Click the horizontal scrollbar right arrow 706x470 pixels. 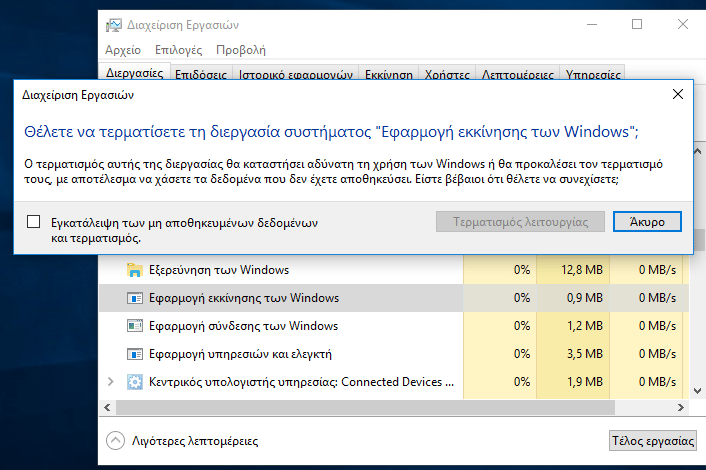(x=680, y=407)
